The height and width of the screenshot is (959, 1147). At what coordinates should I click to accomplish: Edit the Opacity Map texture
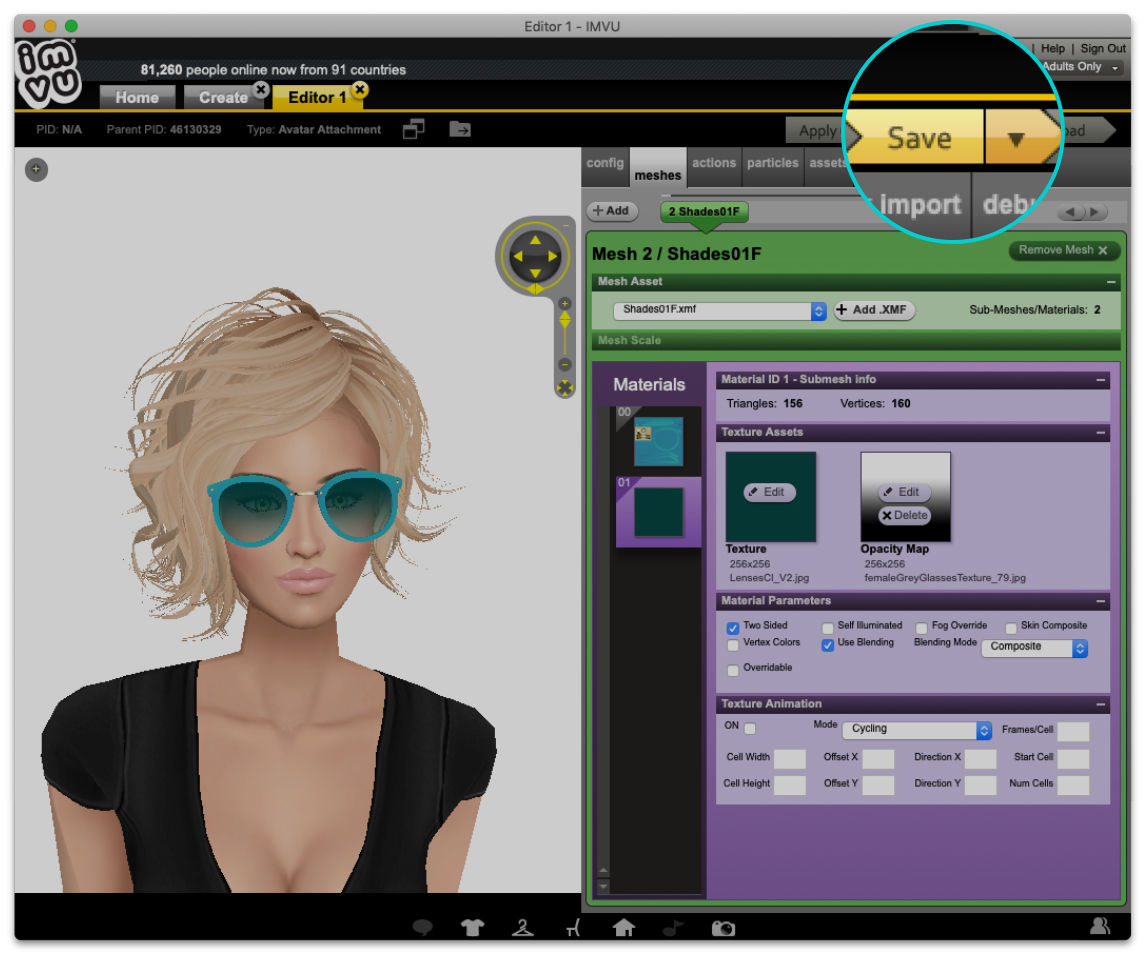point(905,492)
